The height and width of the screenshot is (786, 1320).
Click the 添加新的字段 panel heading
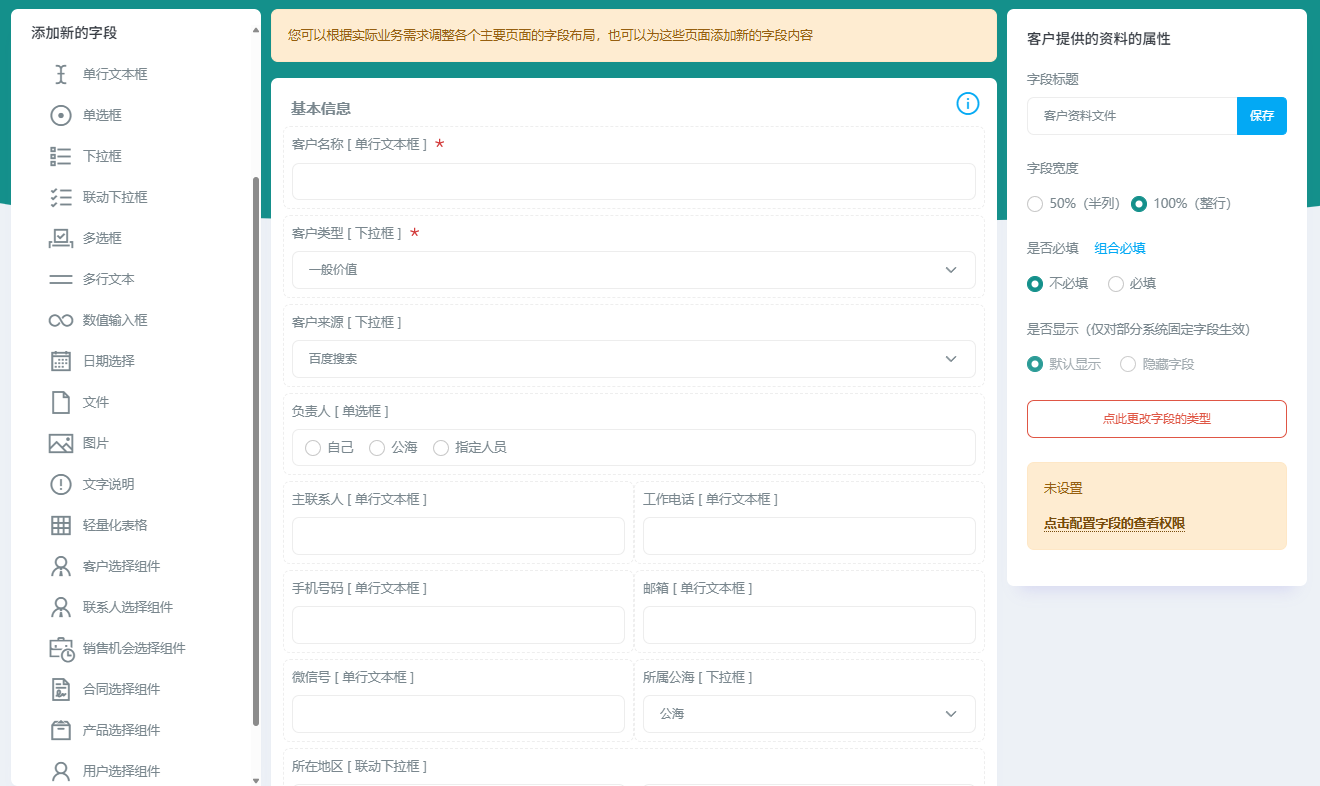(x=74, y=33)
